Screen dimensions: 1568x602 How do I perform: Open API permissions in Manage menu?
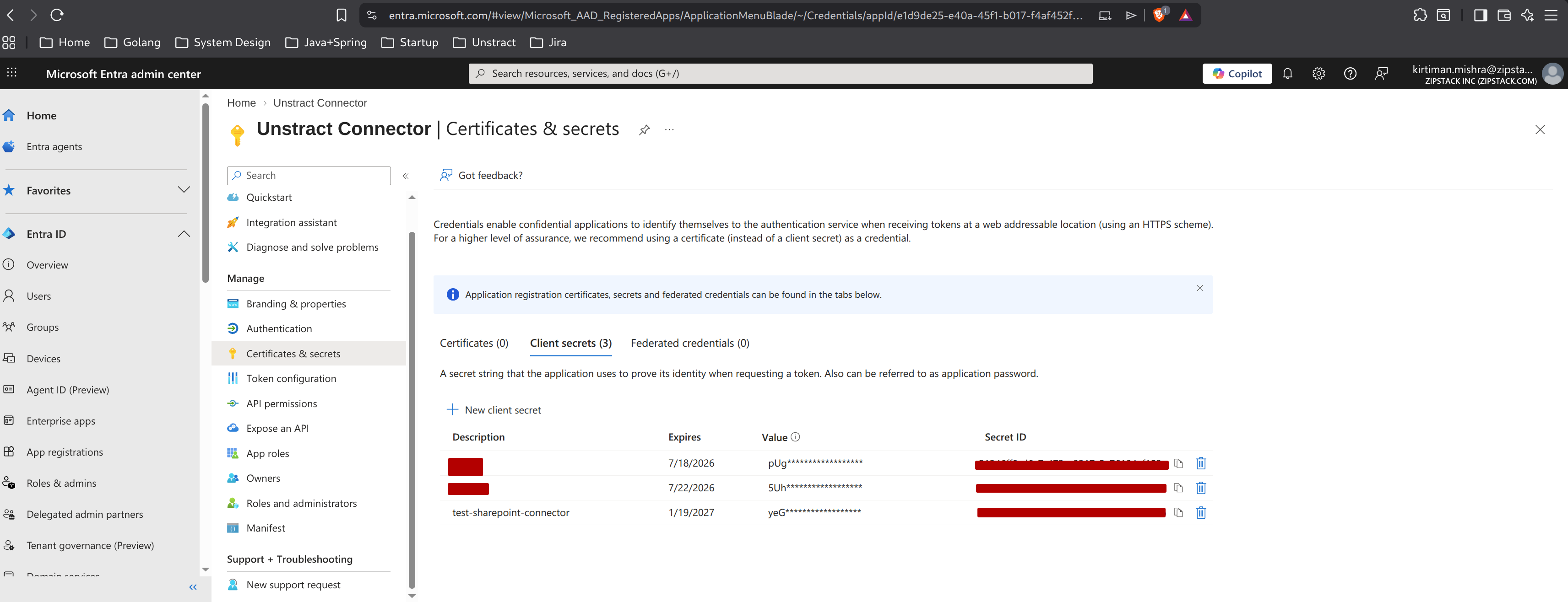tap(281, 403)
